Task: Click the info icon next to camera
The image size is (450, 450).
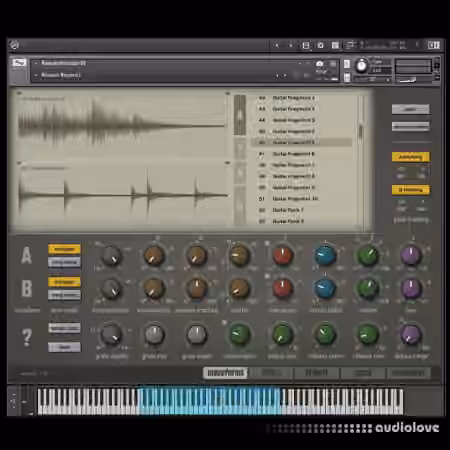Action: point(333,63)
